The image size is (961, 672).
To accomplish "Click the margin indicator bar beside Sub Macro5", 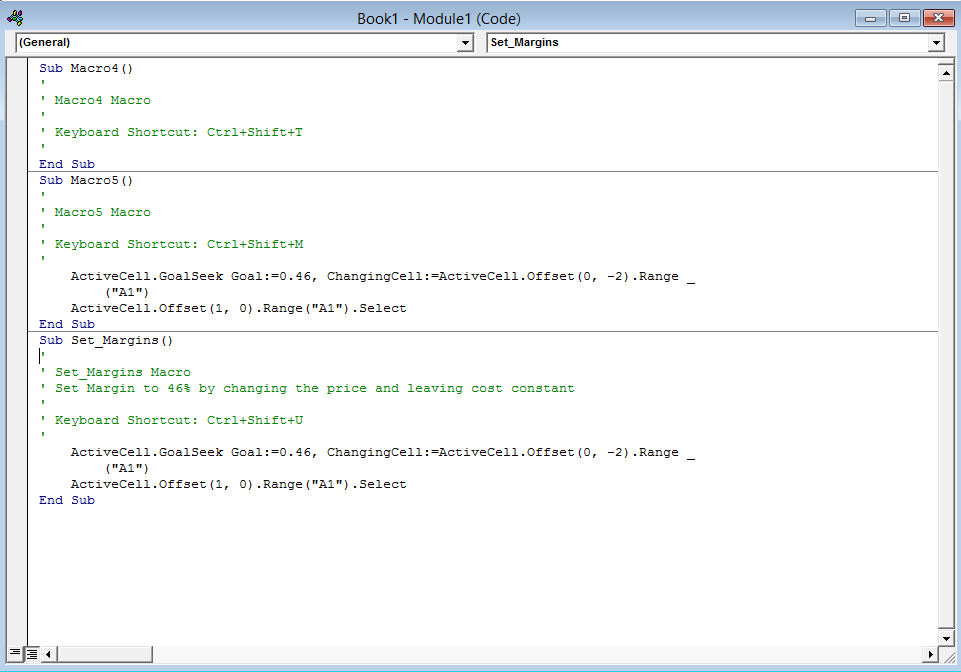I will point(17,180).
